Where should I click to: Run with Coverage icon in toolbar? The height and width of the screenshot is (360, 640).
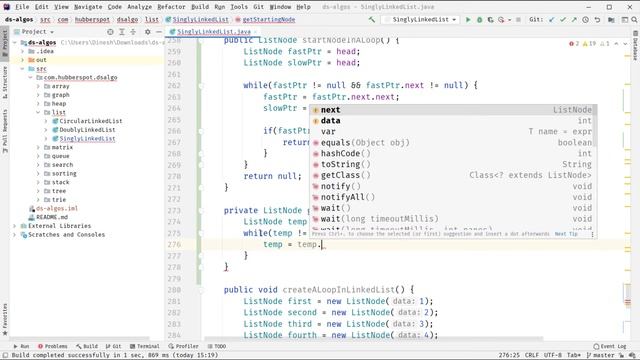click(x=490, y=20)
